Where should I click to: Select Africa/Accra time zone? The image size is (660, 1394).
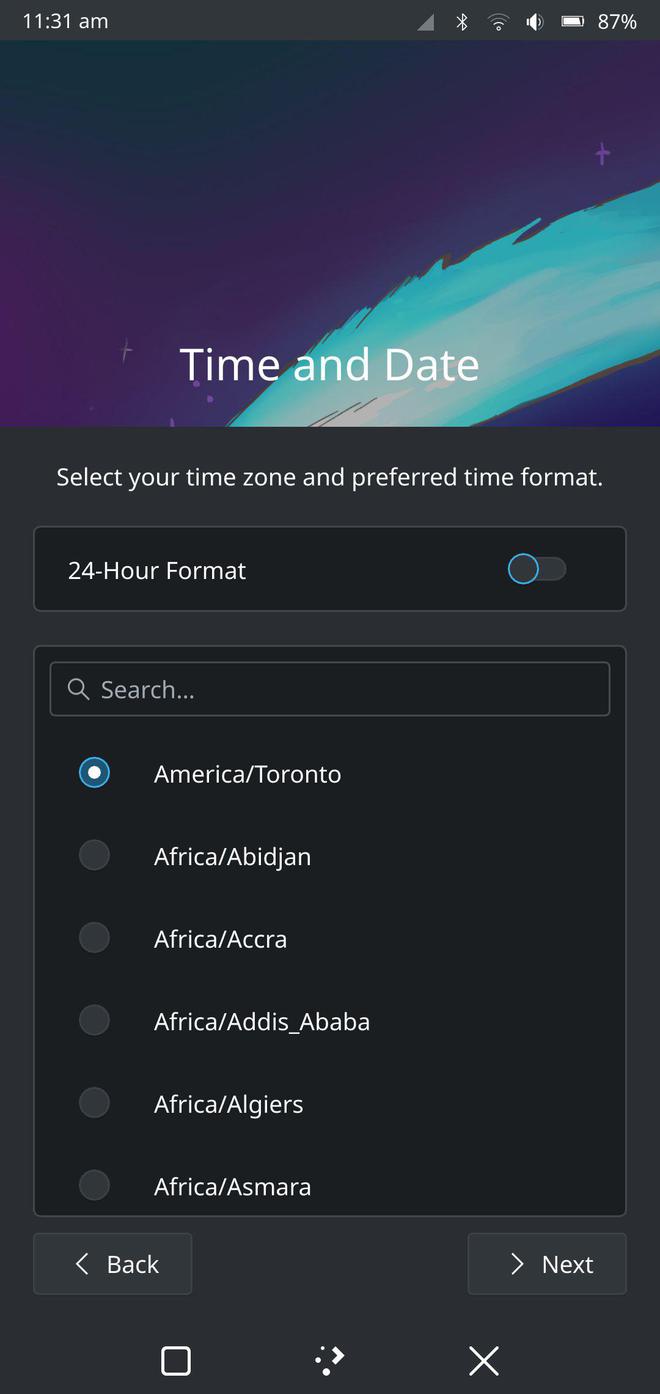pyautogui.click(x=94, y=938)
